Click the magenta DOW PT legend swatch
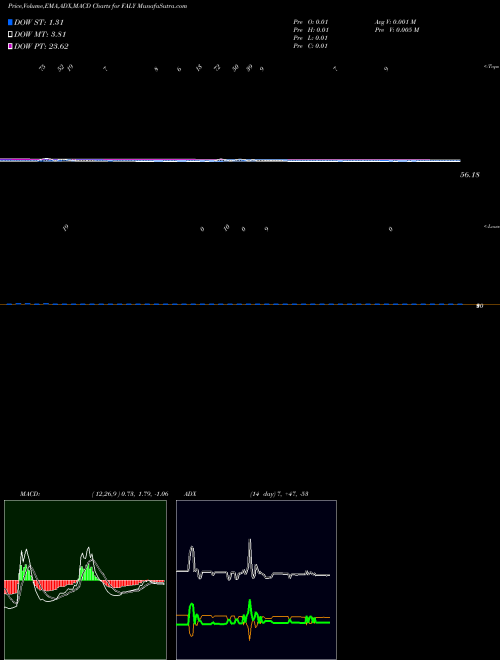 (10, 46)
